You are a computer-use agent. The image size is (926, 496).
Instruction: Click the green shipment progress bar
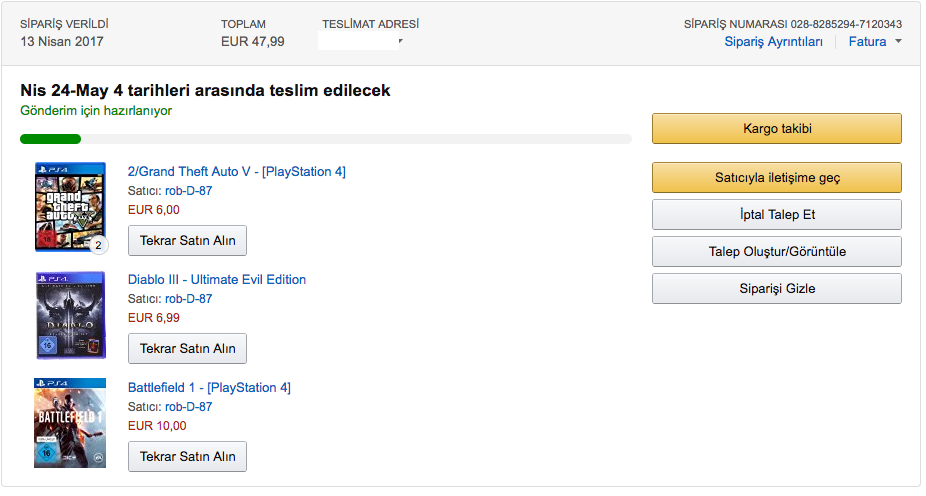50,139
